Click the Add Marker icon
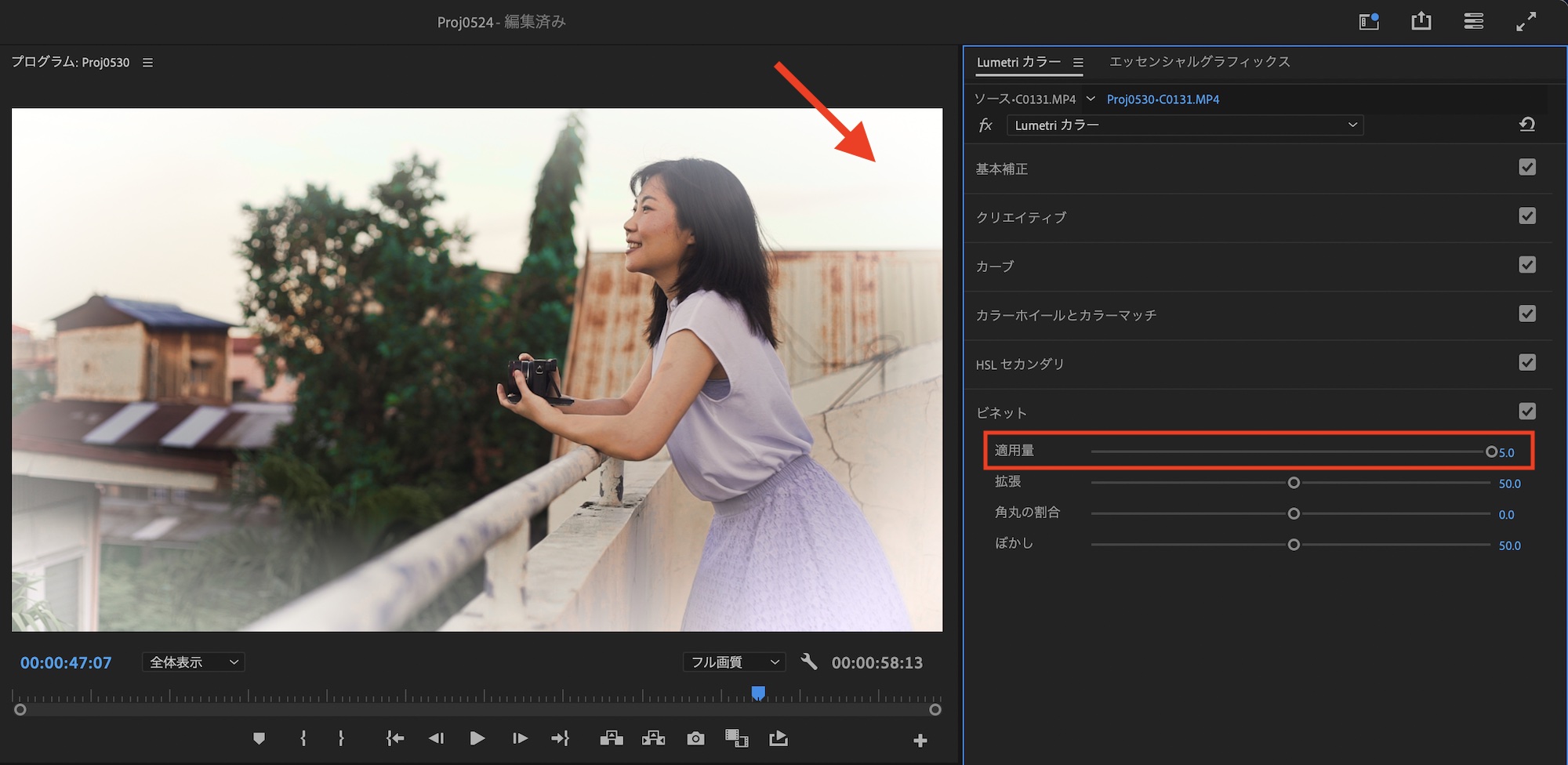Image resolution: width=1568 pixels, height=765 pixels. 259,738
